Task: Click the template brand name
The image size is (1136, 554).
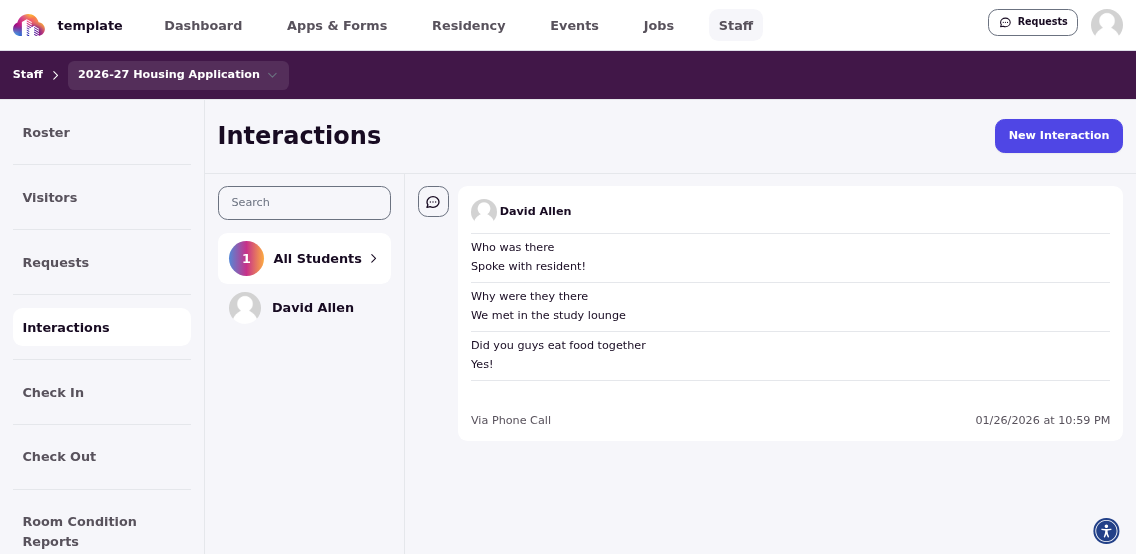Action: (90, 26)
